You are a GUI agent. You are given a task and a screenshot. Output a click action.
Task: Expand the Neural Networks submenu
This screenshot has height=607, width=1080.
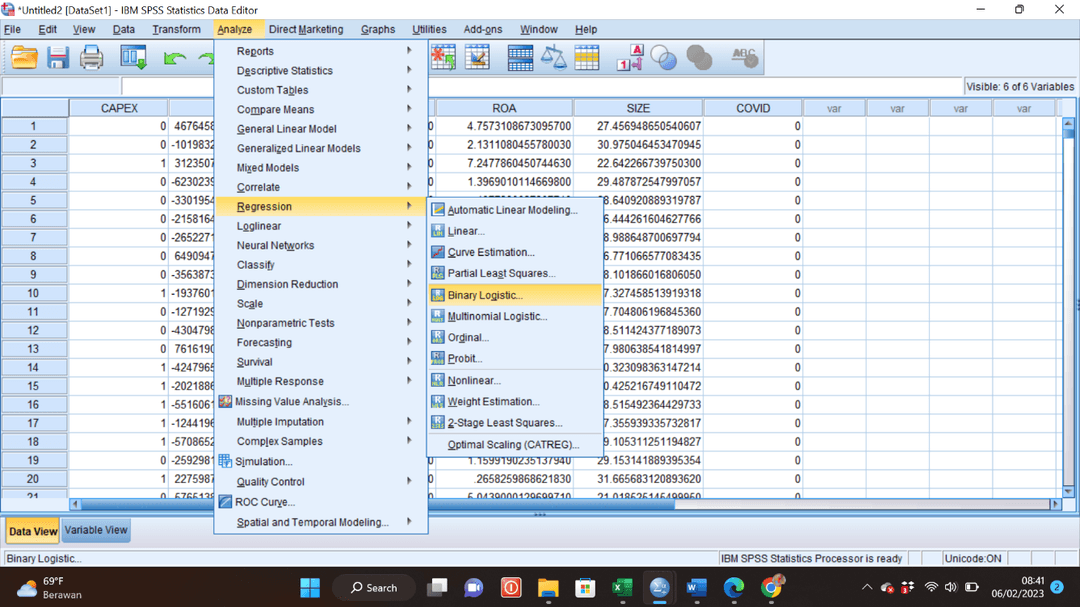coord(321,245)
